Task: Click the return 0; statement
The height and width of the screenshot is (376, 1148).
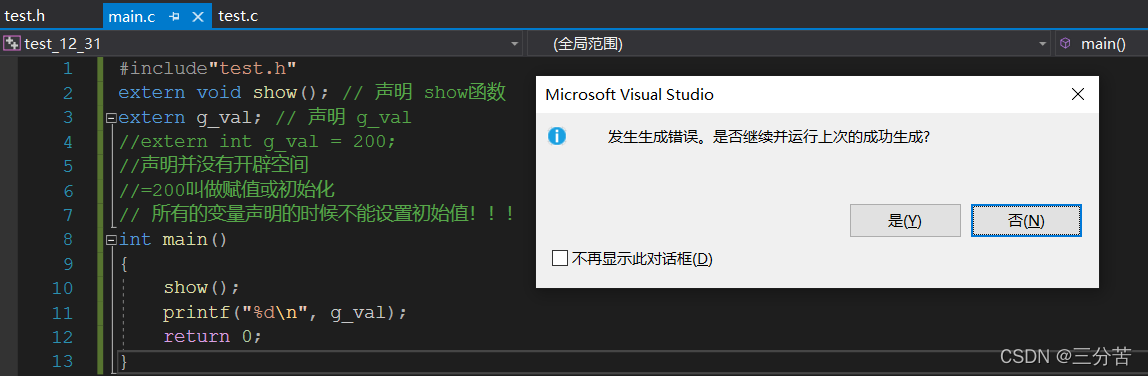Action: [x=212, y=336]
